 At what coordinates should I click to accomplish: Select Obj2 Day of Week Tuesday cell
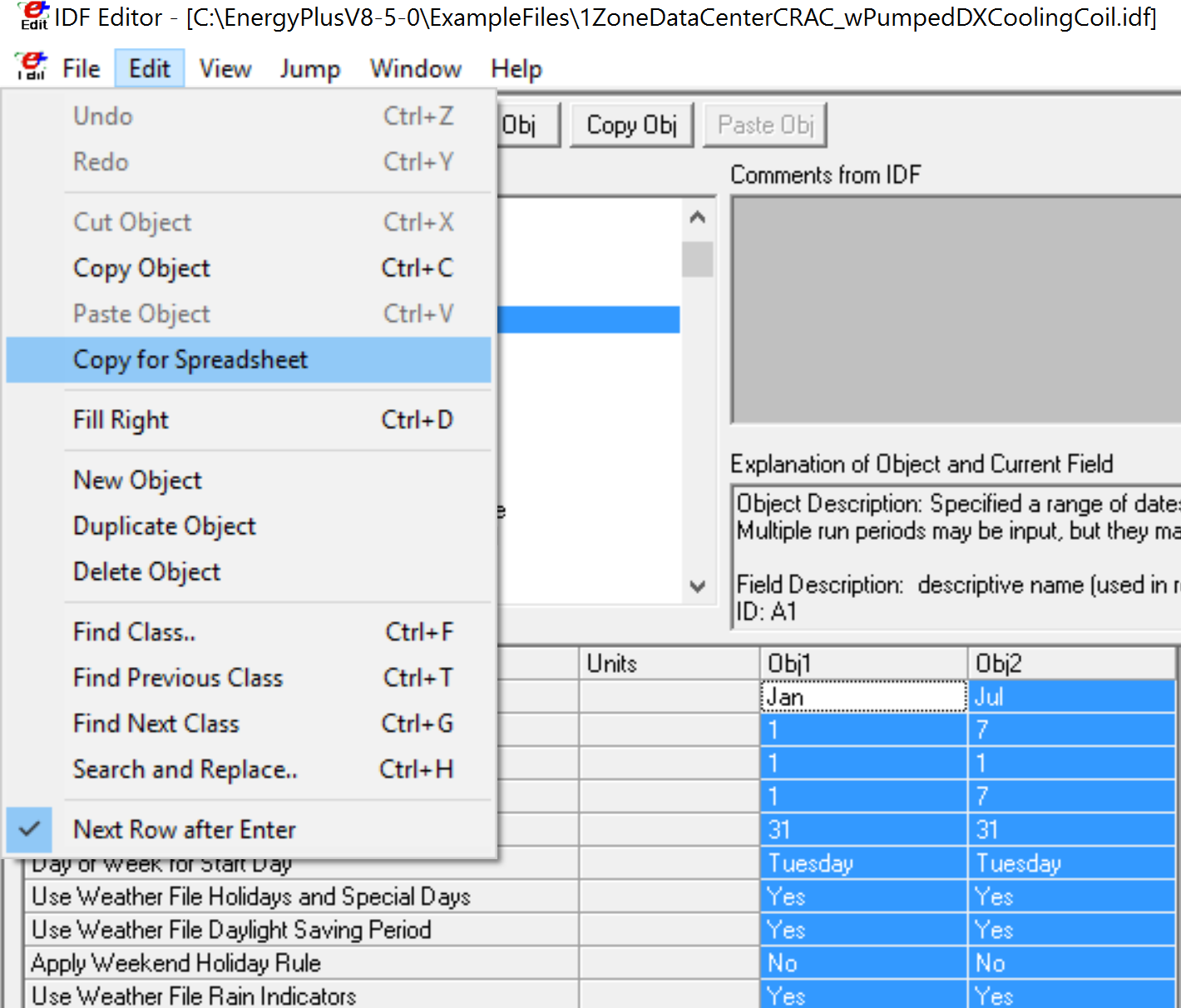click(1071, 863)
